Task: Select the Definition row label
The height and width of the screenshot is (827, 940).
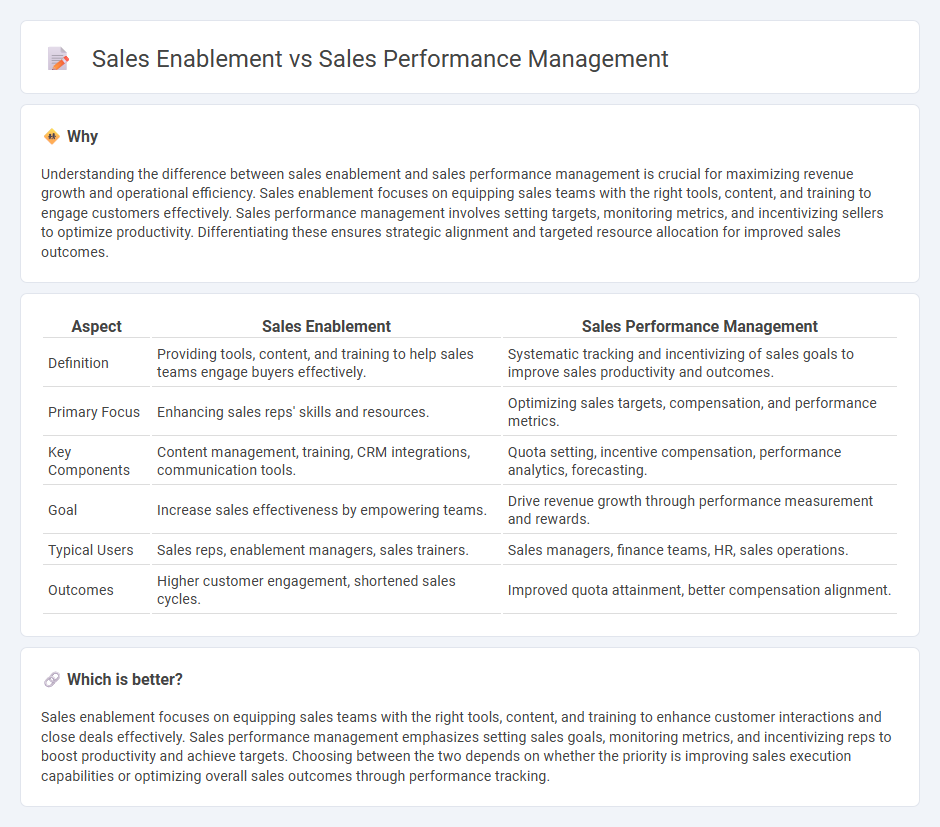Action: pyautogui.click(x=79, y=363)
